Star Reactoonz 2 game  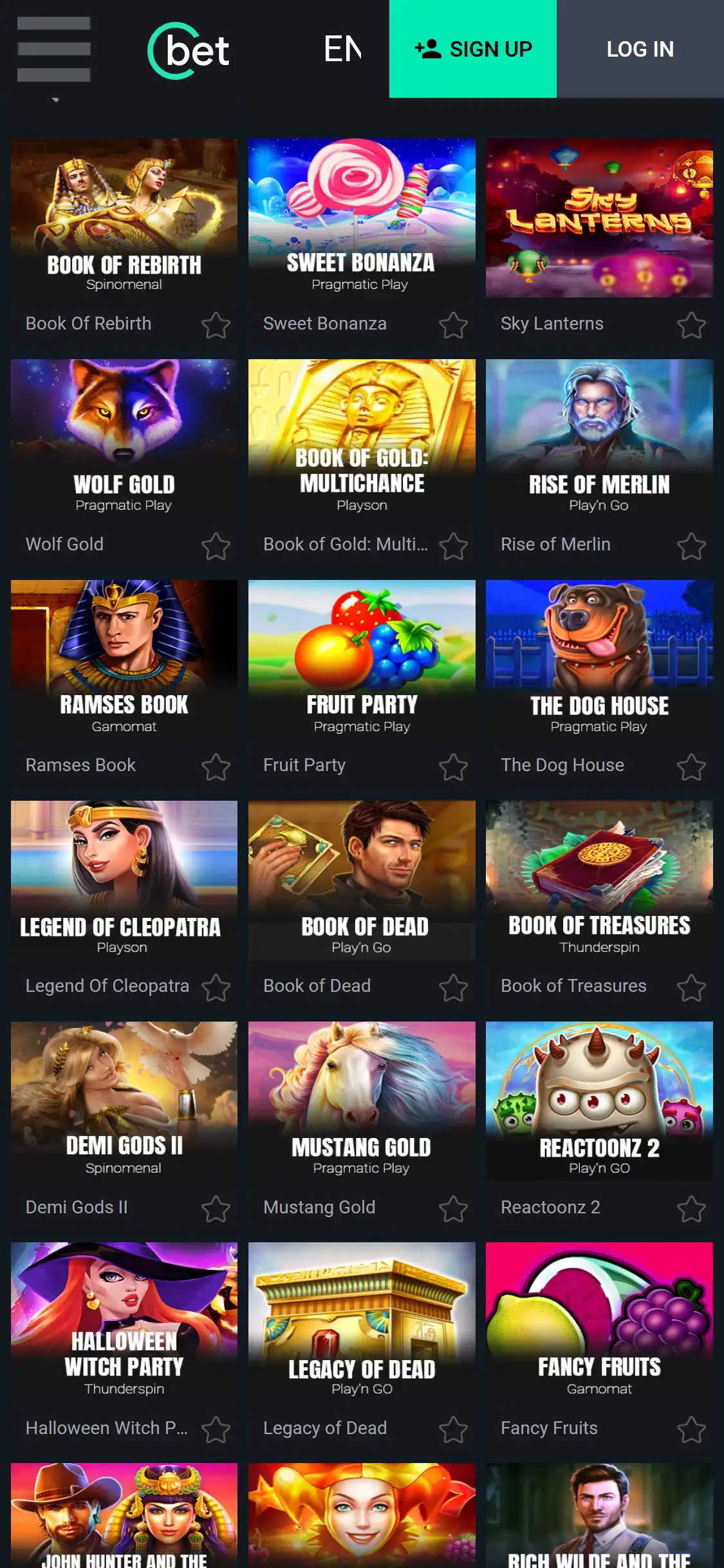point(691,1209)
